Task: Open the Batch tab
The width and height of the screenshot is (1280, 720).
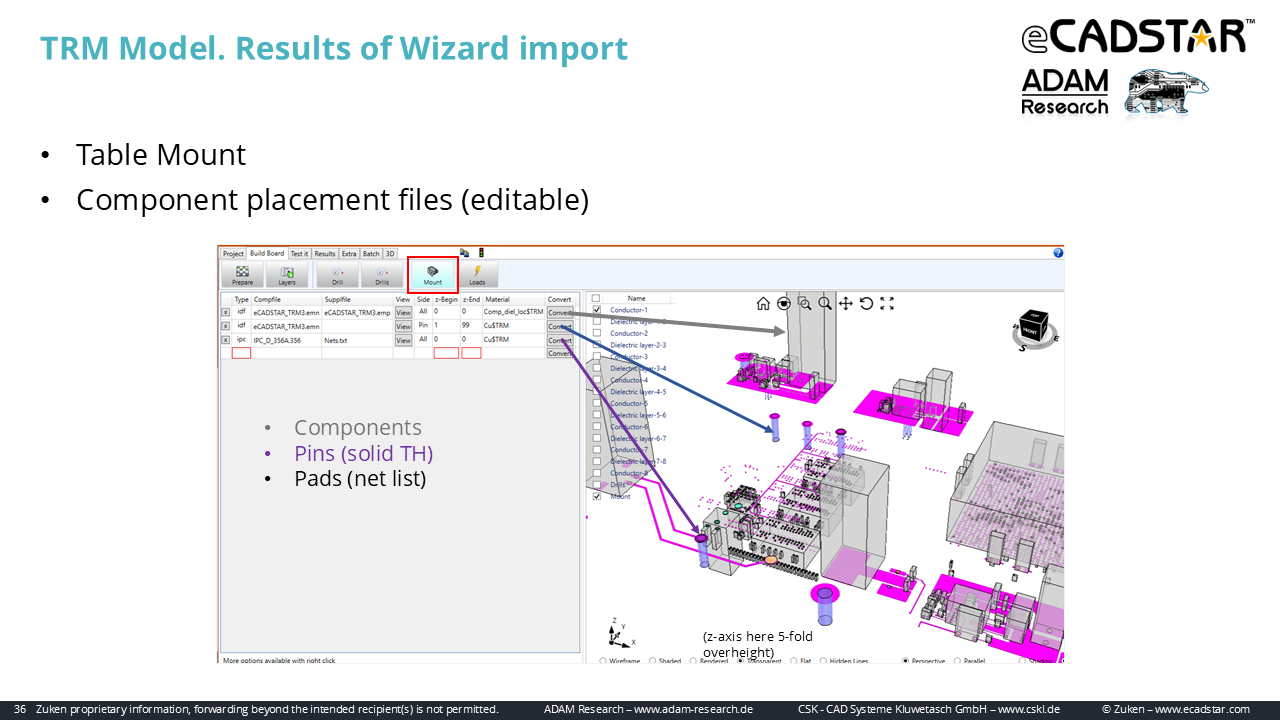Action: [x=371, y=254]
